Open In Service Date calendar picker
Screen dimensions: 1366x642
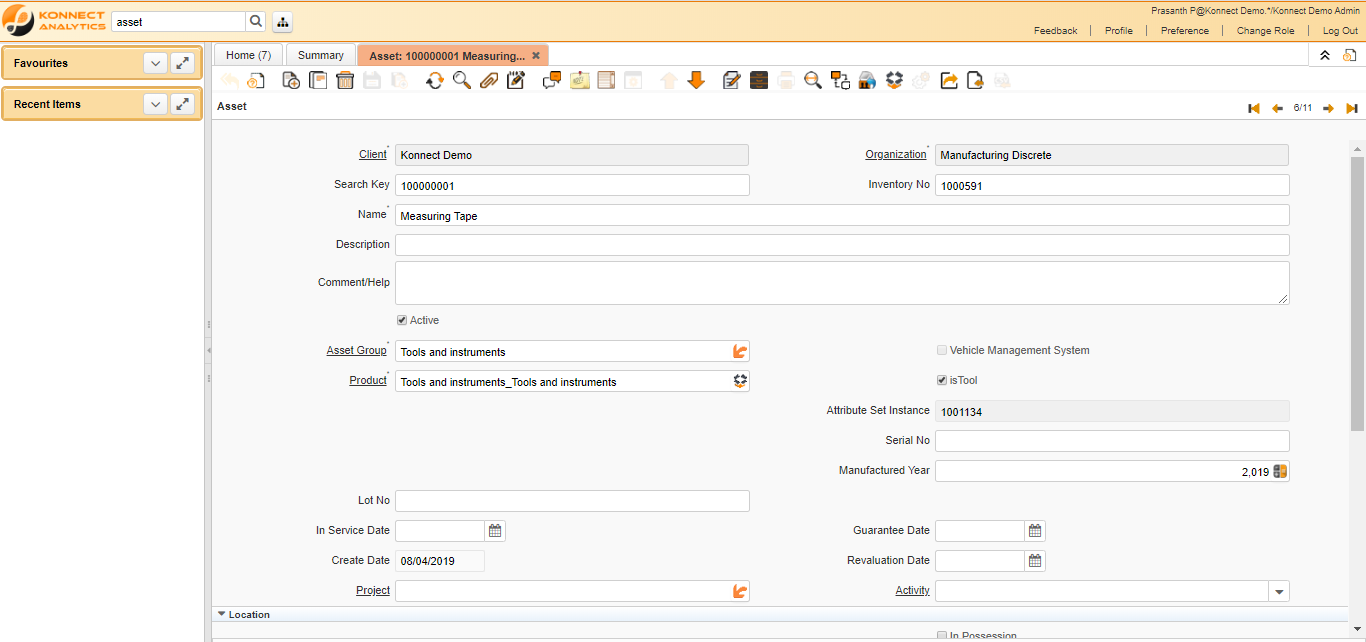click(x=495, y=531)
